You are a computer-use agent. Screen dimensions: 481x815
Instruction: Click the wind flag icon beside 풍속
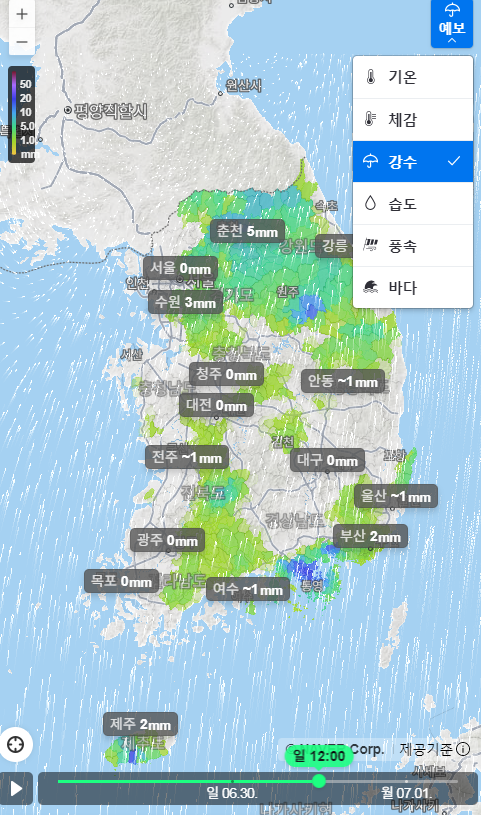click(370, 245)
